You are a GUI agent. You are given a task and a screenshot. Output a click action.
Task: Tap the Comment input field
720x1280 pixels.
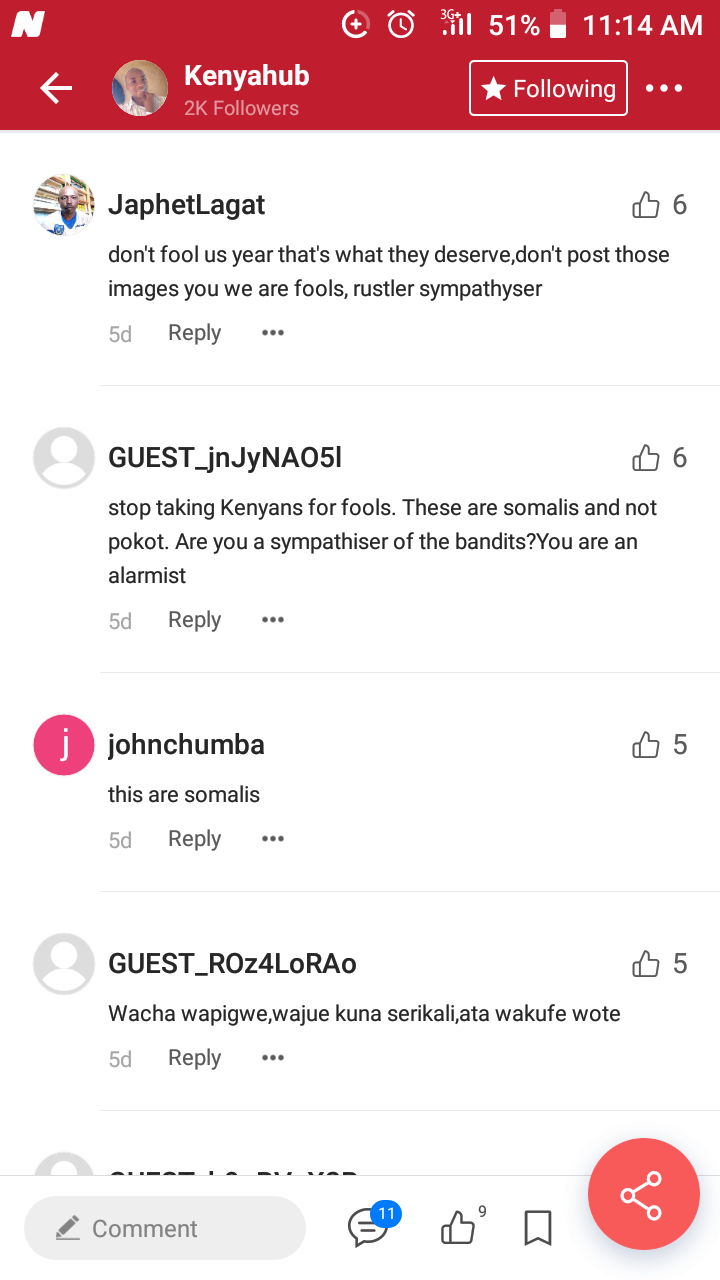pos(165,1228)
